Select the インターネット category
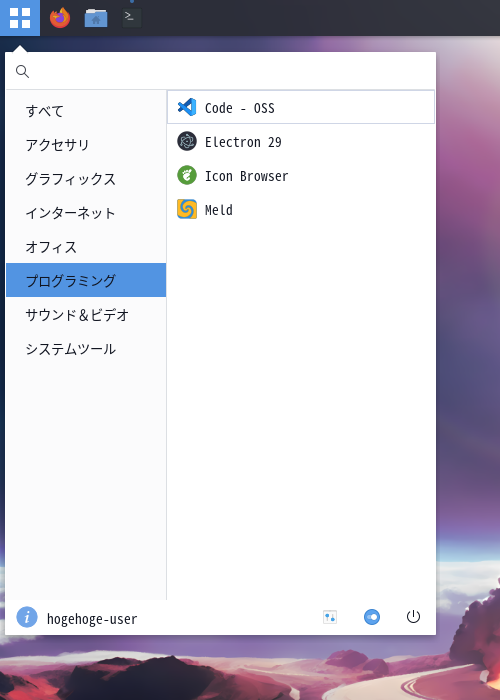 [x=86, y=212]
